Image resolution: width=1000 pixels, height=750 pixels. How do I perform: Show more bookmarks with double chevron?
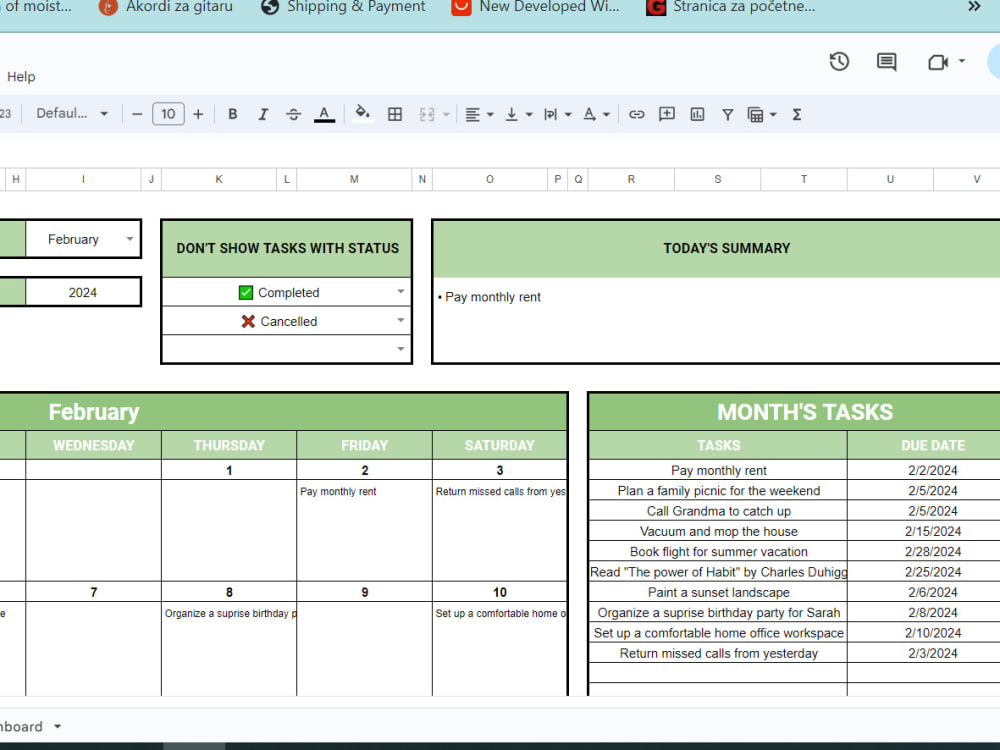(x=974, y=6)
